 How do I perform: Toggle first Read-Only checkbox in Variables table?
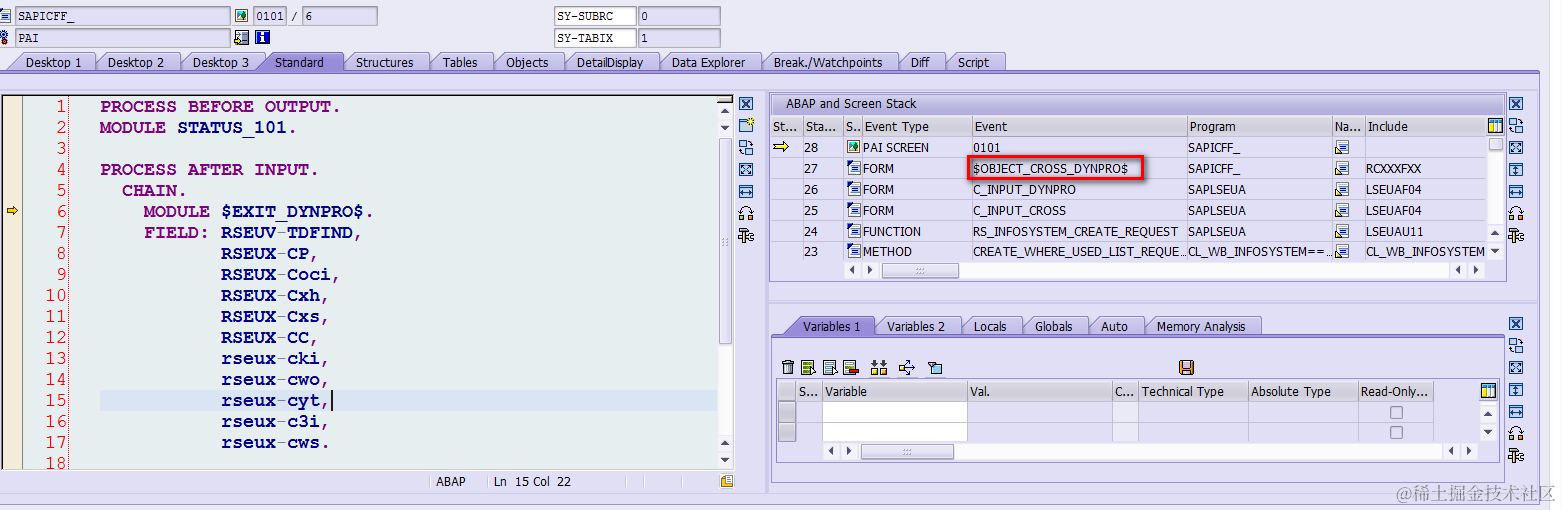coord(1396,412)
